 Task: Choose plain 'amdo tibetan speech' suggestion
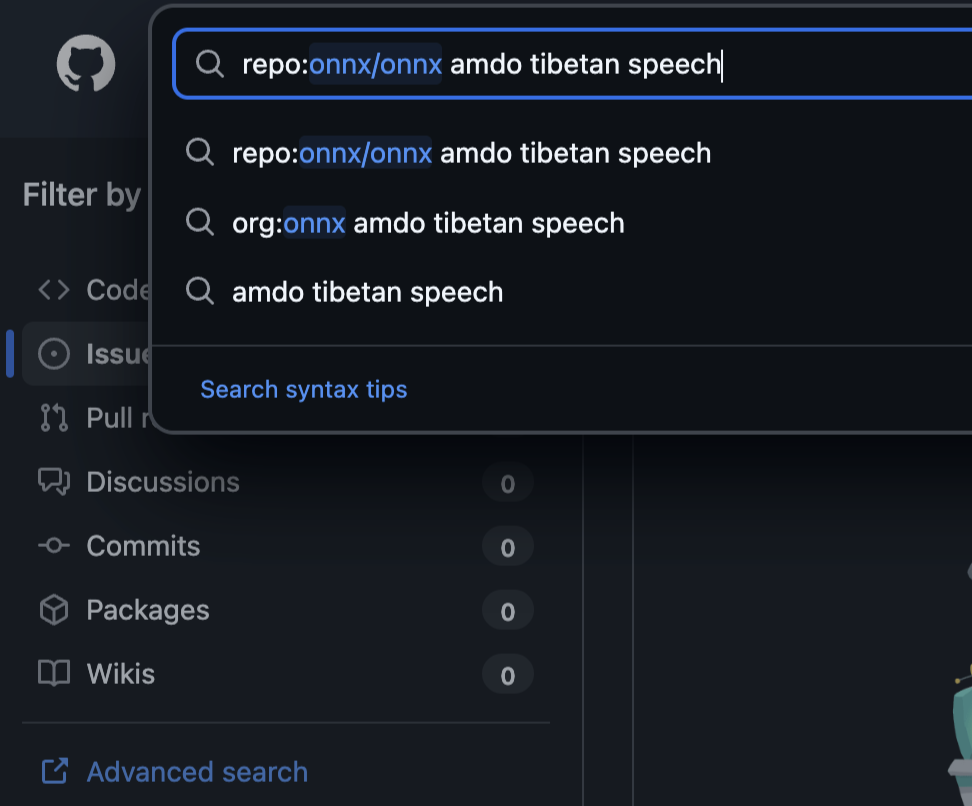(367, 292)
